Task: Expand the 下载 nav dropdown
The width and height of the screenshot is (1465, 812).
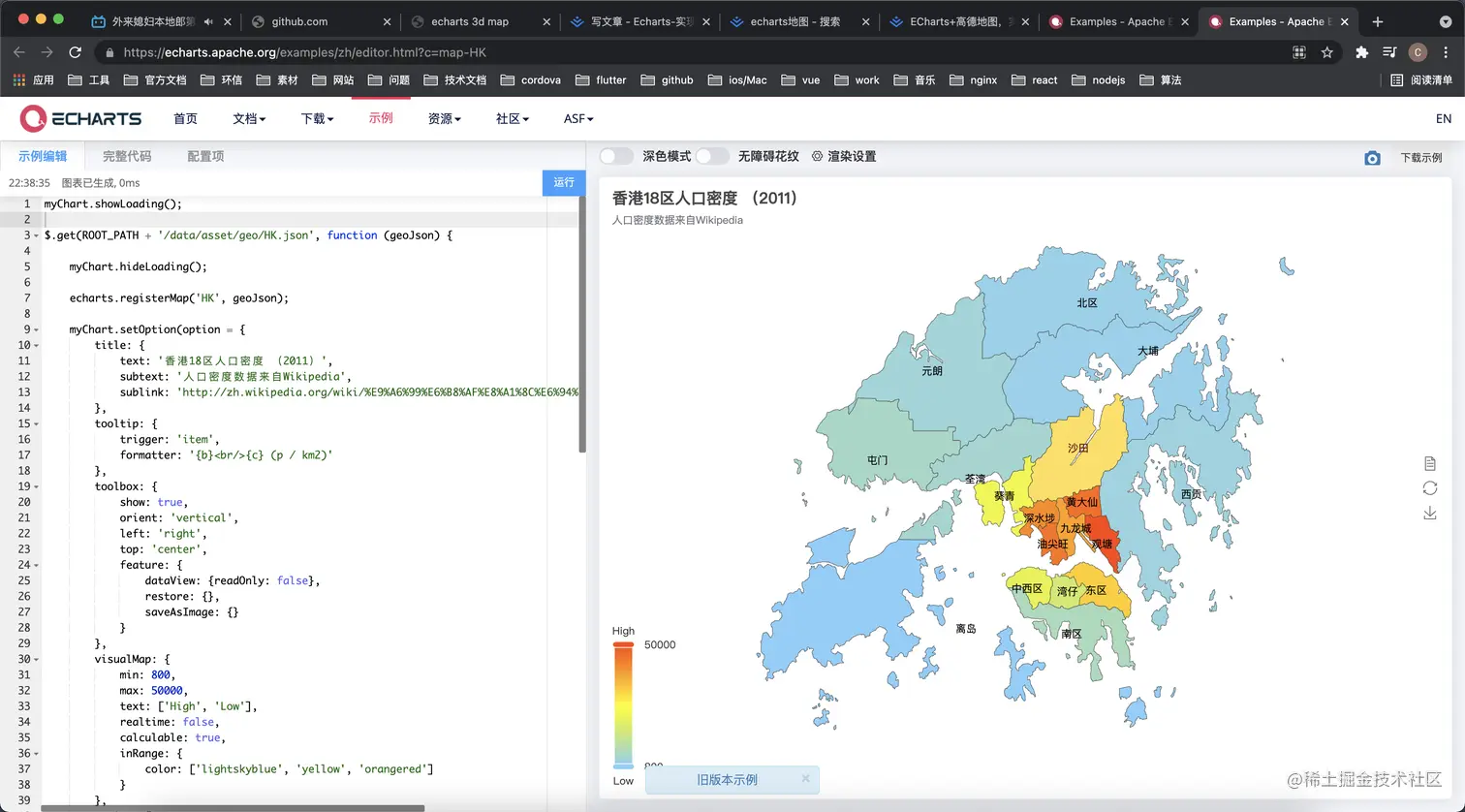Action: pos(317,118)
